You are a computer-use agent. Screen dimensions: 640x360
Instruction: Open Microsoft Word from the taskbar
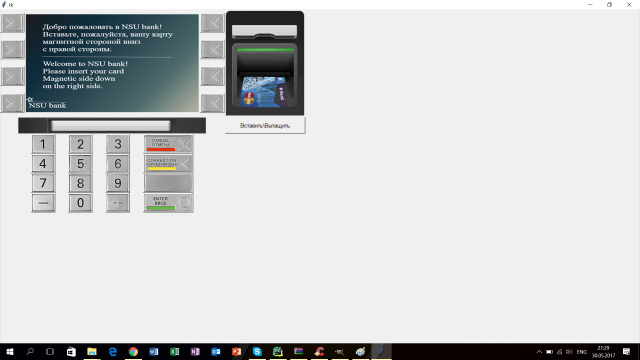click(x=154, y=351)
